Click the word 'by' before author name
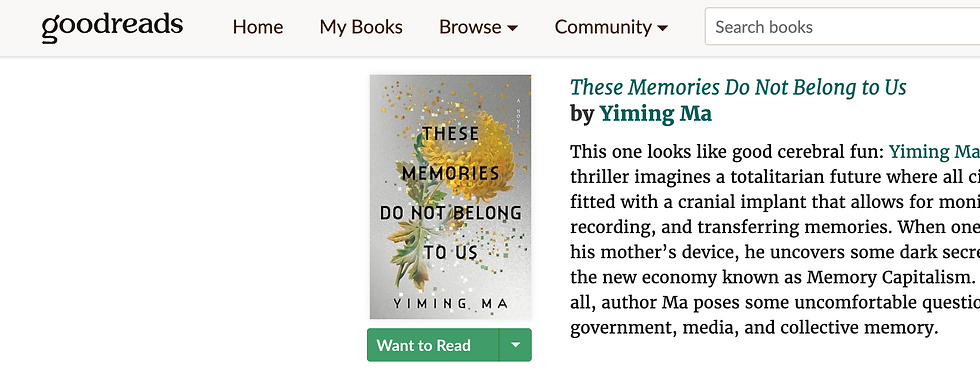Viewport: 980px width, 373px height. coord(582,115)
